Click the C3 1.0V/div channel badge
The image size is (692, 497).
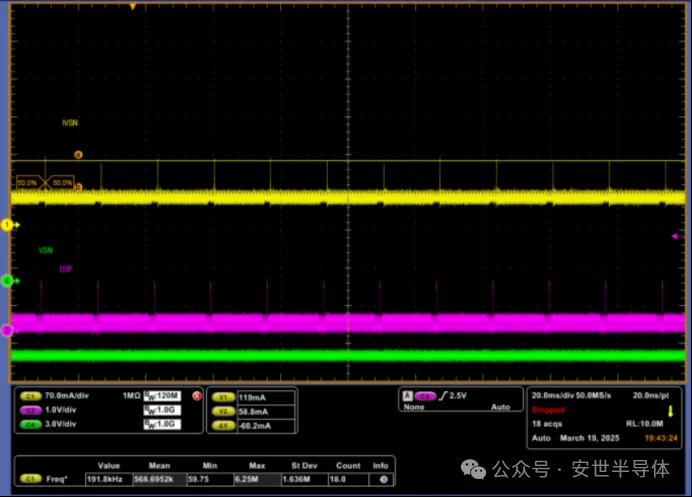pyautogui.click(x=29, y=410)
